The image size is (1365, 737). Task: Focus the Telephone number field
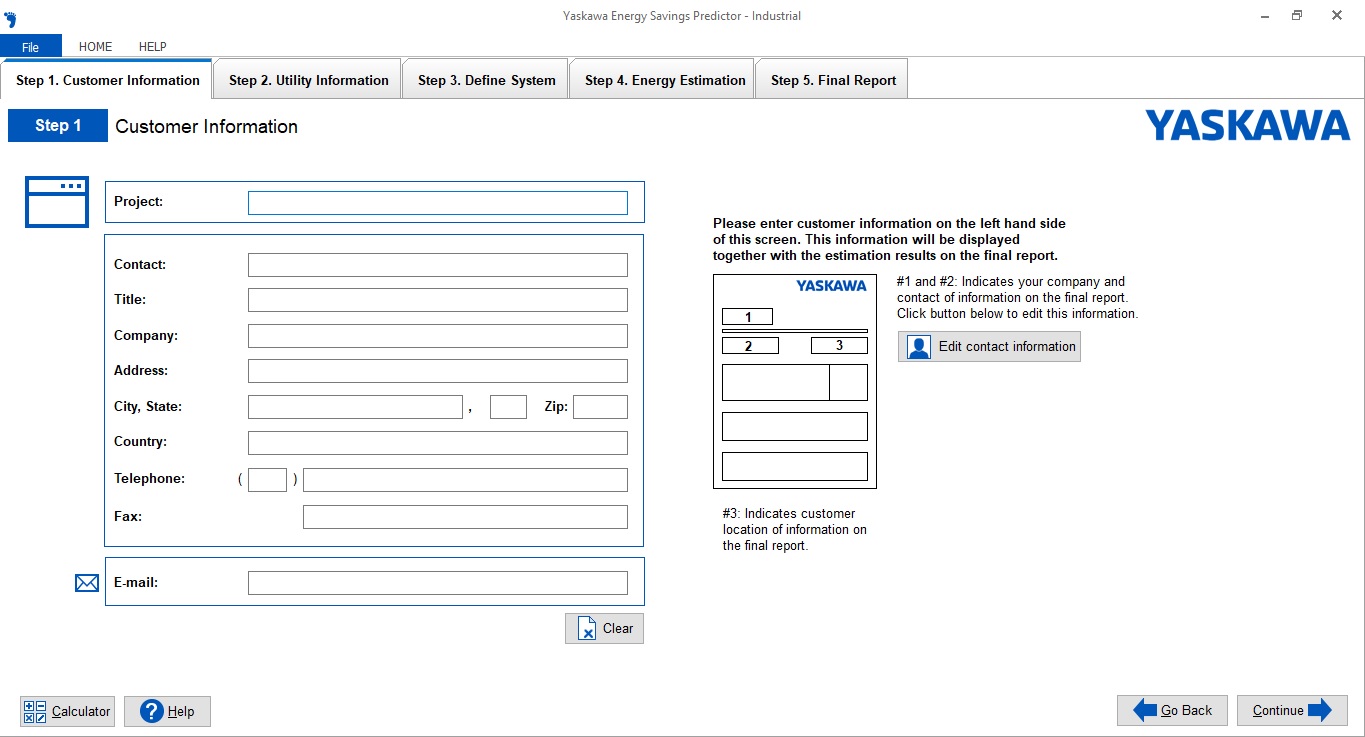465,480
